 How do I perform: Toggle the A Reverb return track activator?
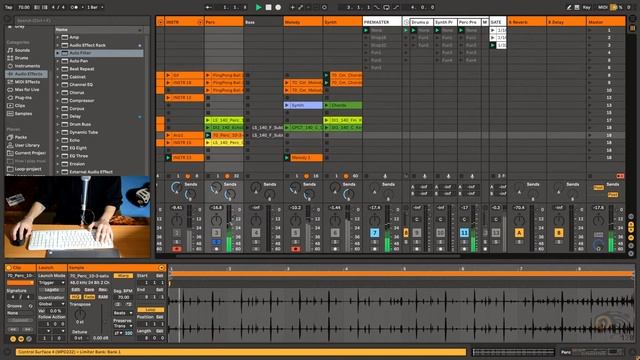pyautogui.click(x=519, y=233)
